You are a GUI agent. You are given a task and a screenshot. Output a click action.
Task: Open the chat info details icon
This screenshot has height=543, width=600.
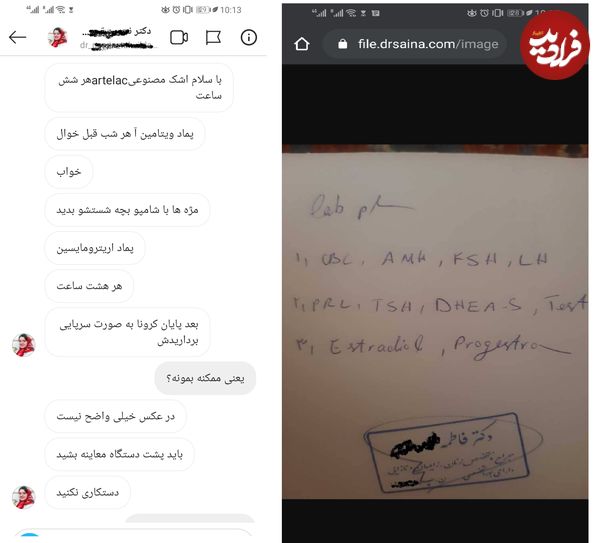249,38
